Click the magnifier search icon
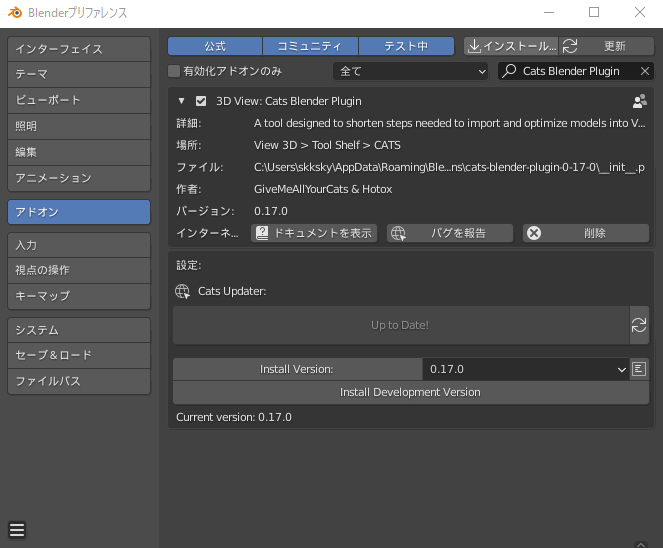The height and width of the screenshot is (548, 663). click(510, 71)
